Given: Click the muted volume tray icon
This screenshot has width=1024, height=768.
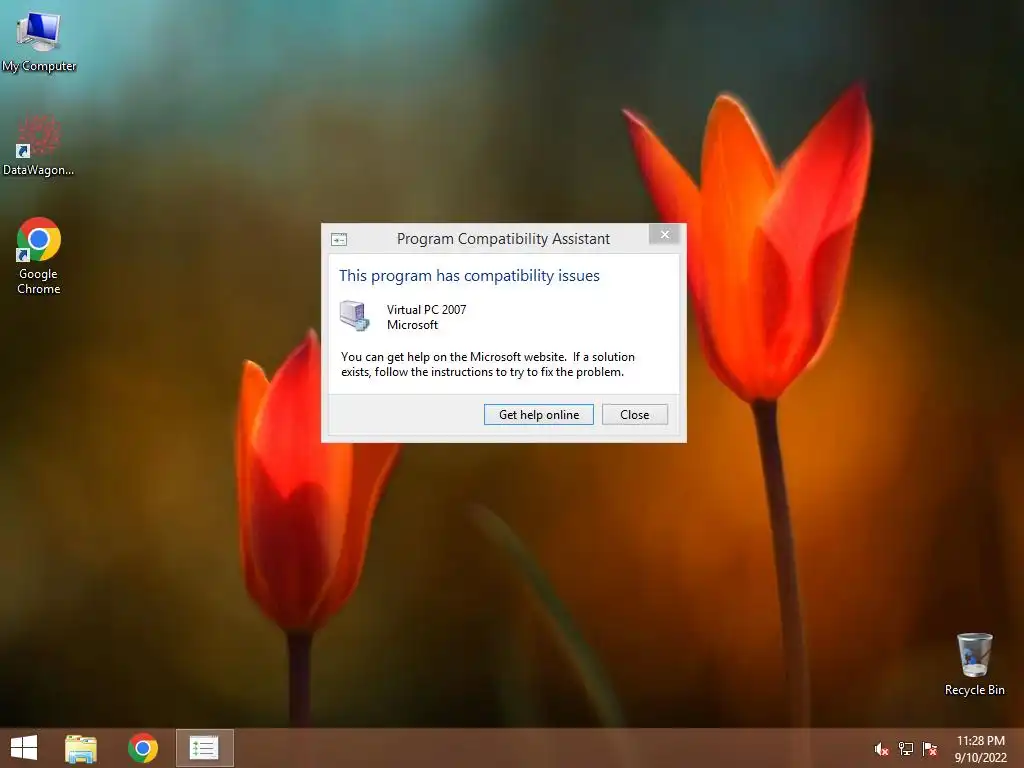Looking at the screenshot, I should [881, 749].
